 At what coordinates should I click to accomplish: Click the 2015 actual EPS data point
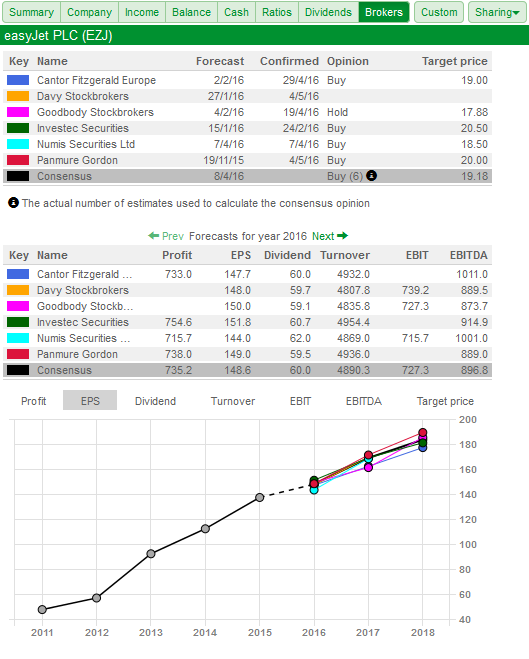click(260, 497)
